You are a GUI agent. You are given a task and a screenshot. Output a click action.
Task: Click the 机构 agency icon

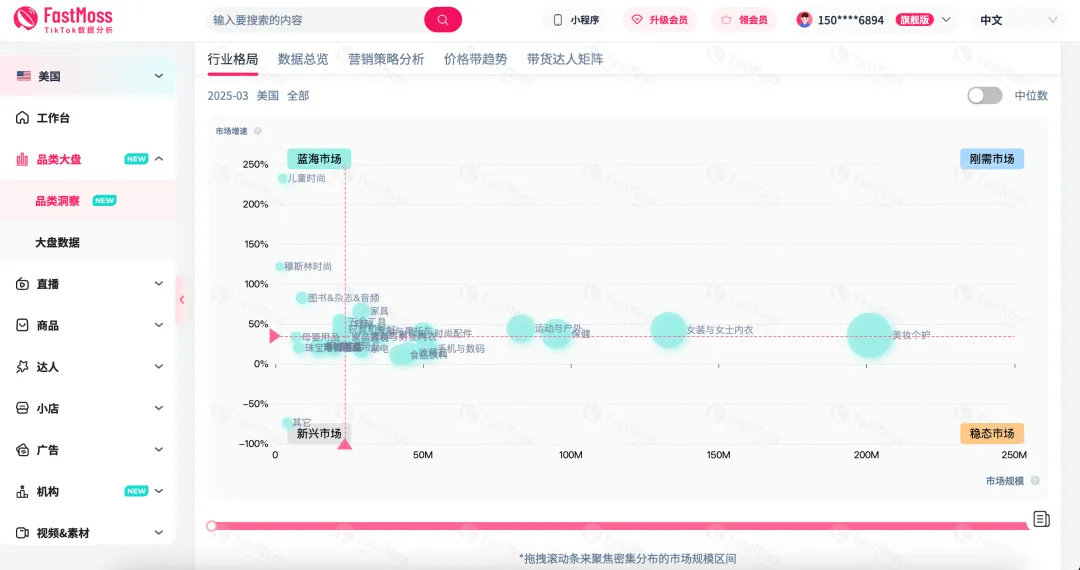click(23, 492)
